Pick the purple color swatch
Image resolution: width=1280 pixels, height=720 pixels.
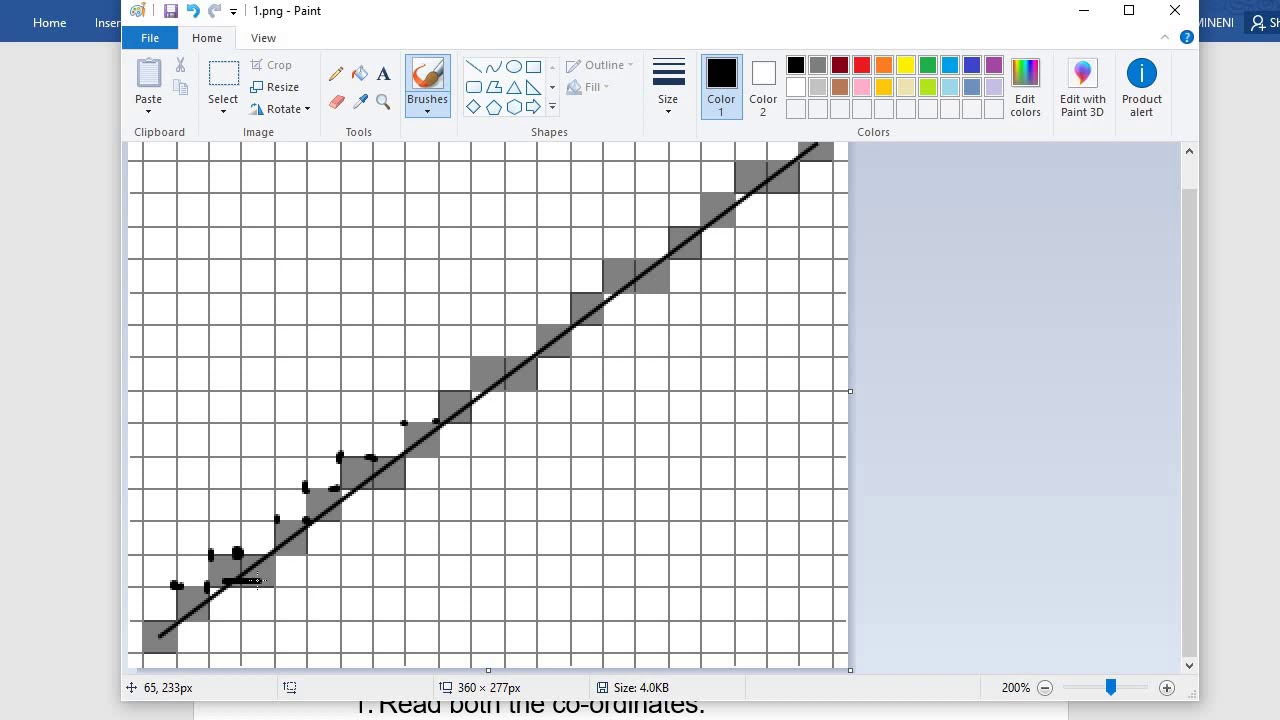pos(994,66)
